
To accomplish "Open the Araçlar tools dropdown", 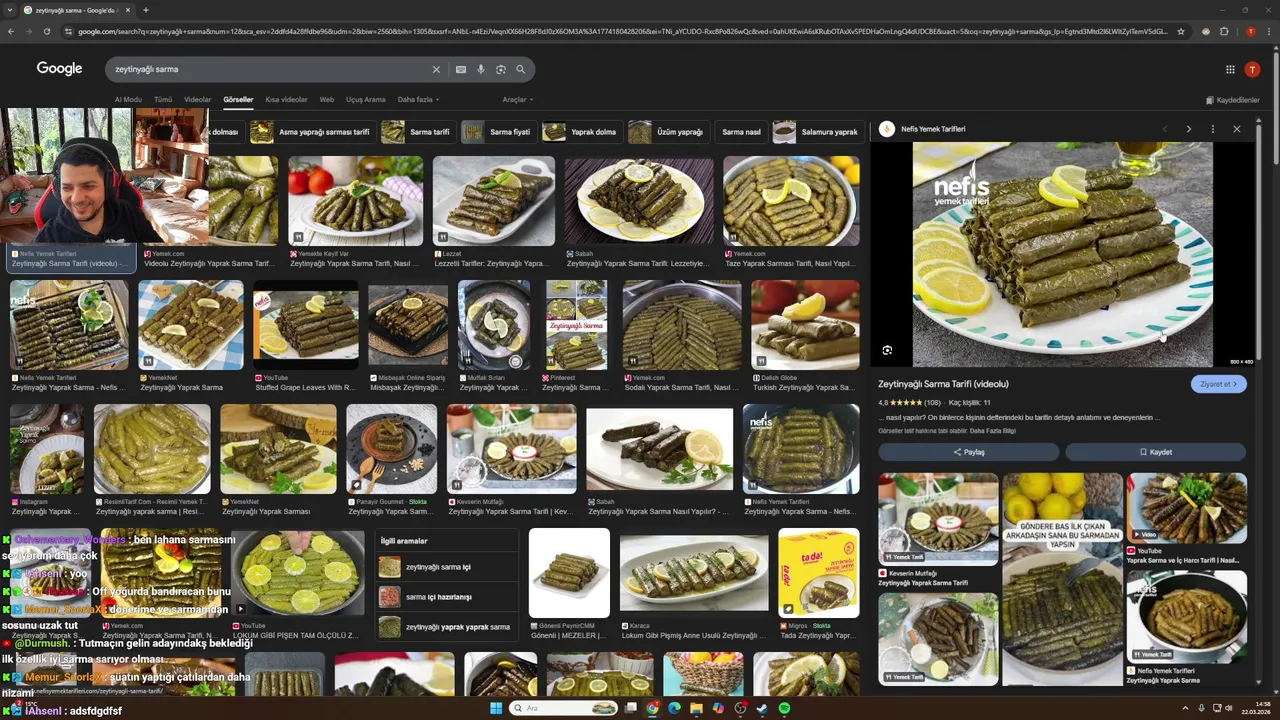I will pos(517,100).
